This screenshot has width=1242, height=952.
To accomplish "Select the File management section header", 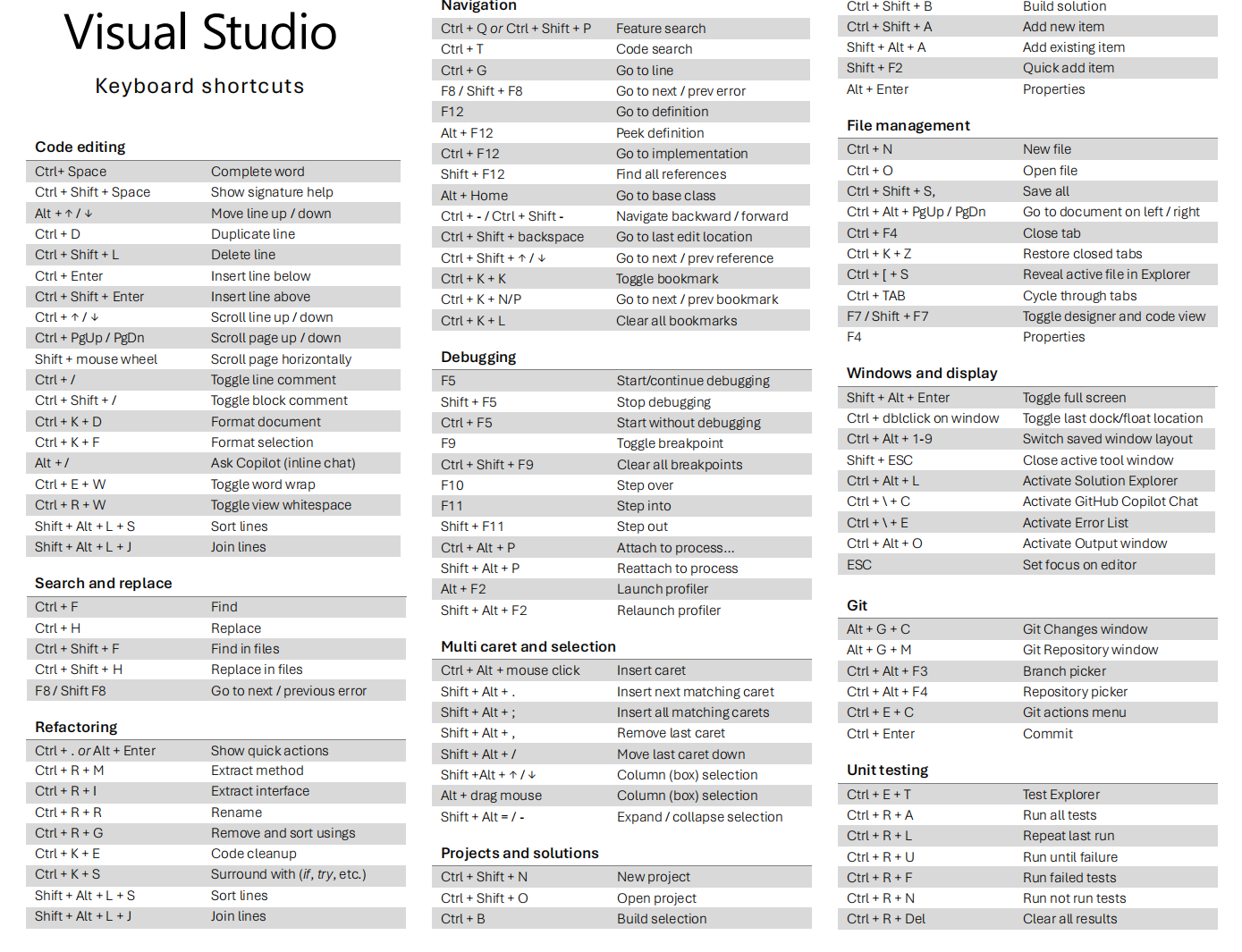I will pyautogui.click(x=907, y=125).
